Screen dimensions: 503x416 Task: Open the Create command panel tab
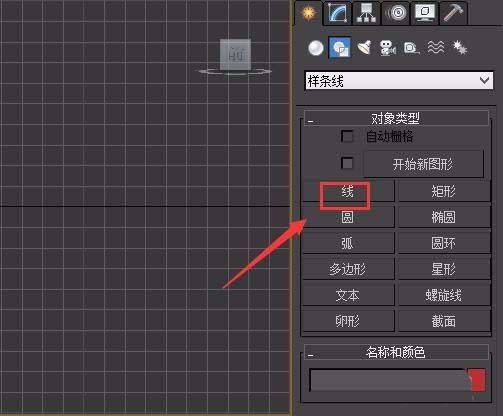308,13
